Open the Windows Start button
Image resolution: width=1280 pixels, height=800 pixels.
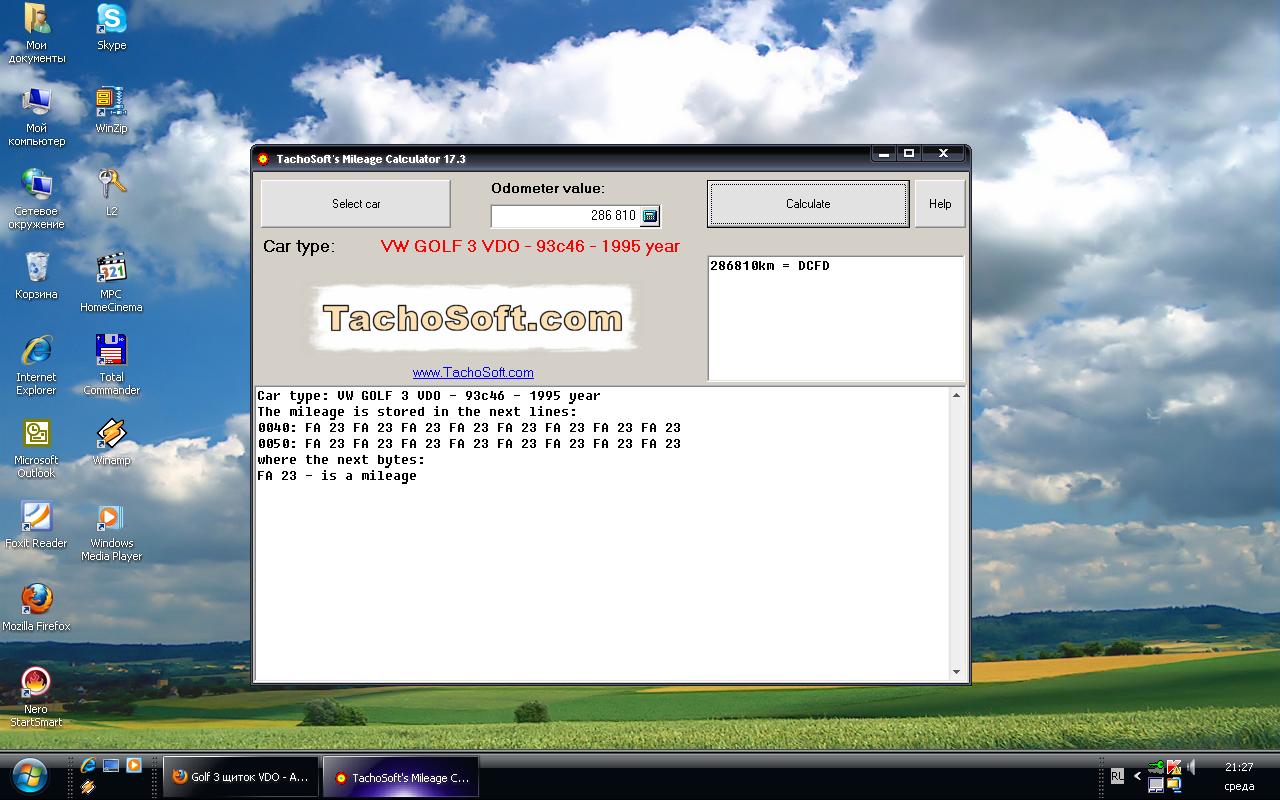(29, 776)
